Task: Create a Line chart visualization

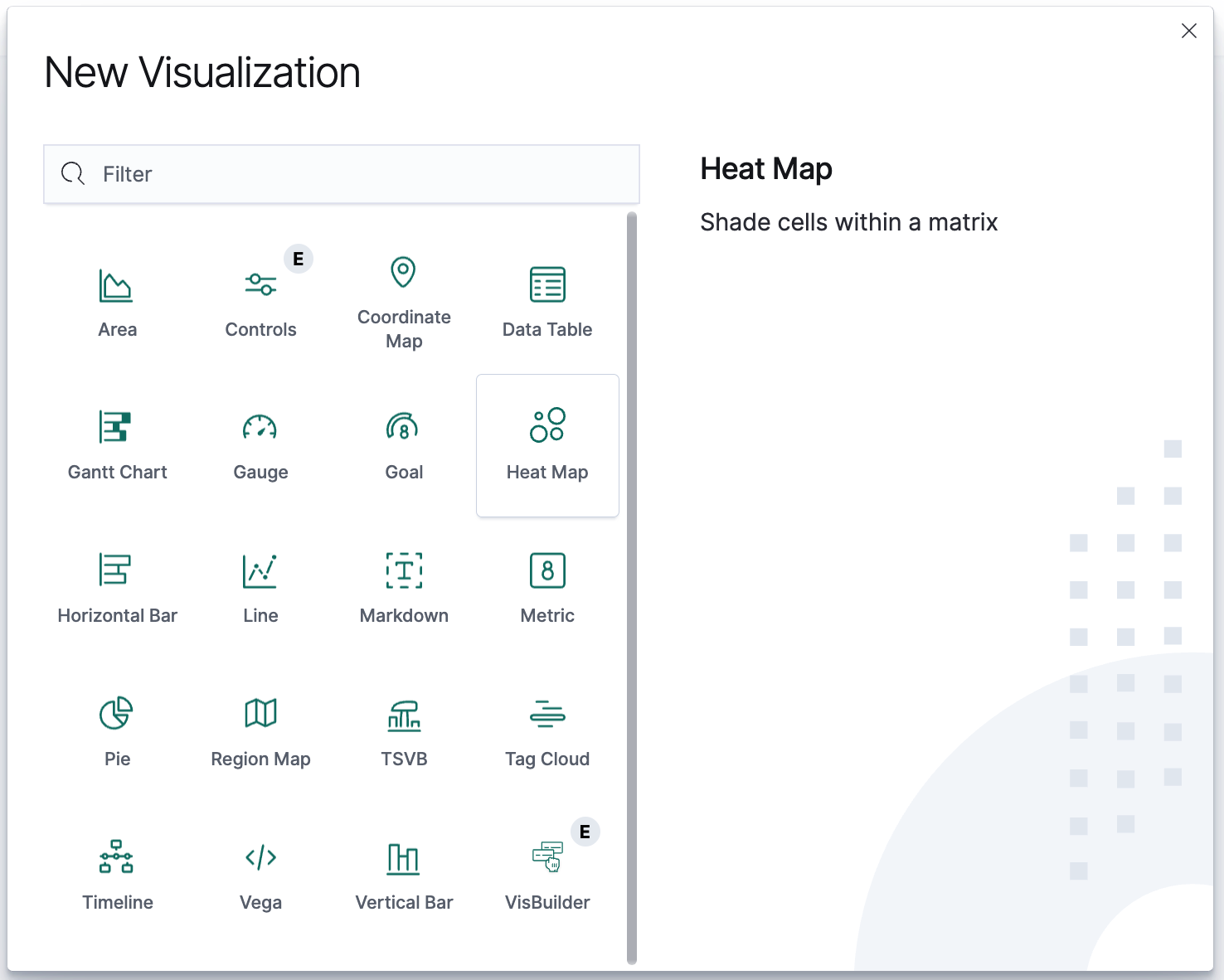Action: pos(260,570)
